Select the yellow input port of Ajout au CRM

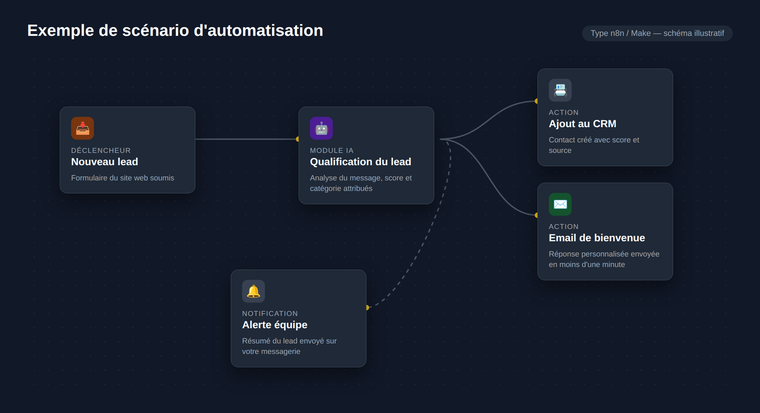(536, 101)
